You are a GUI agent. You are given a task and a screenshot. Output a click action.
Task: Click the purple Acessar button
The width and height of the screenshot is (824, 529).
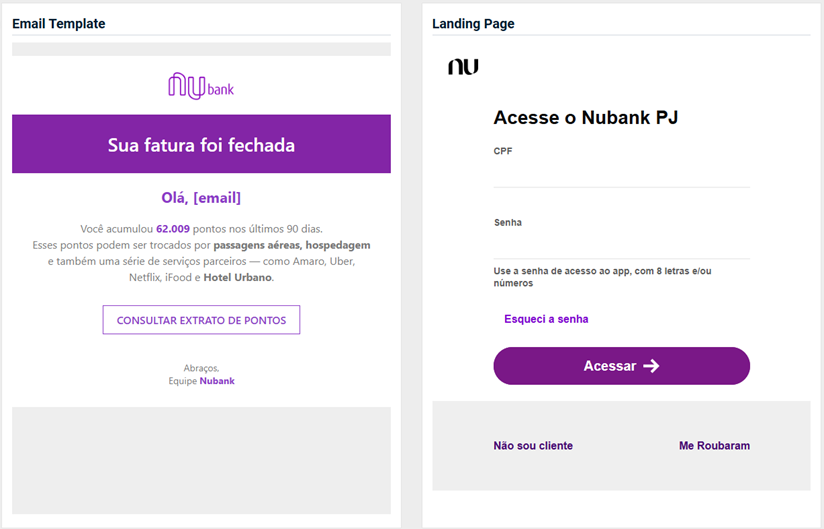[621, 366]
